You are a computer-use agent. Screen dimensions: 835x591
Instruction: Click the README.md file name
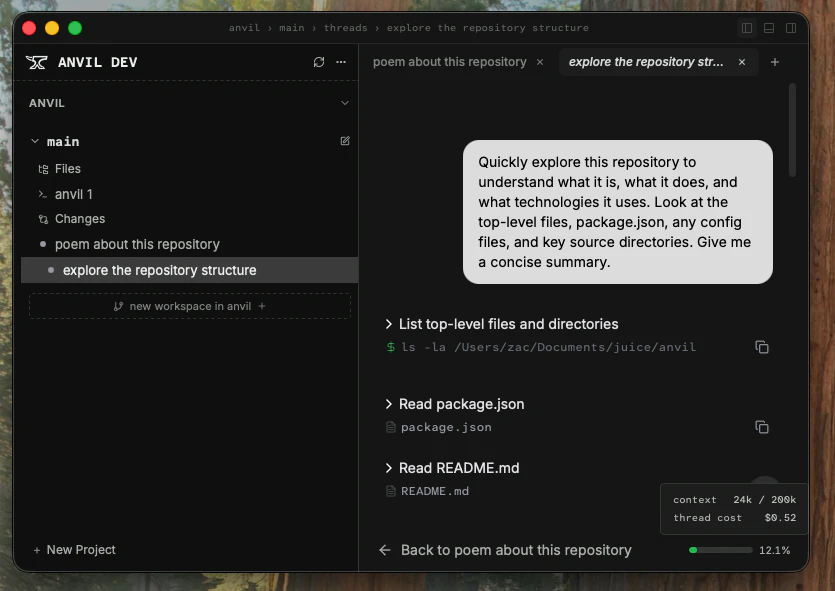[435, 491]
